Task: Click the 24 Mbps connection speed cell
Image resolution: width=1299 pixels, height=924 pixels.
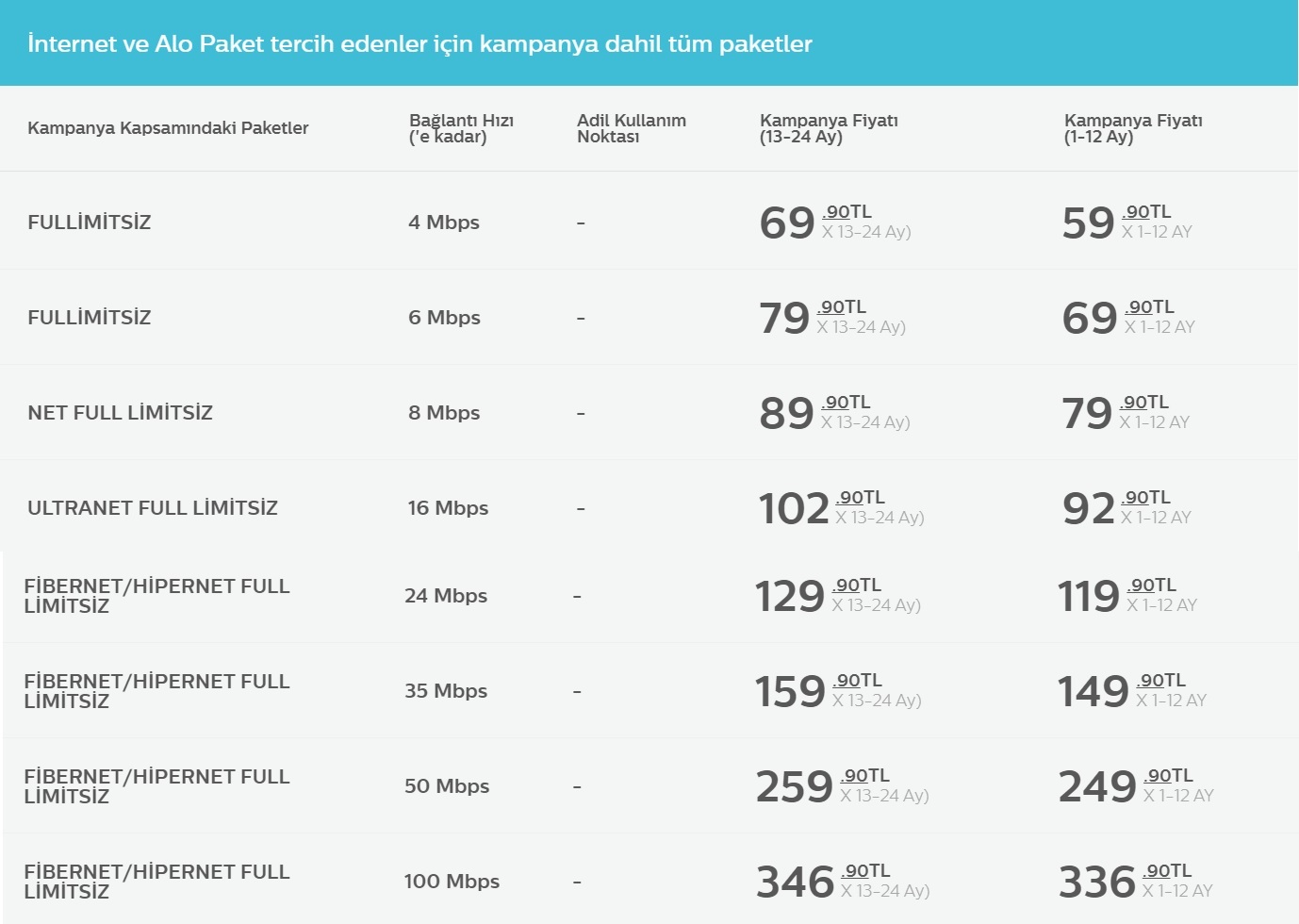Action: pyautogui.click(x=446, y=596)
